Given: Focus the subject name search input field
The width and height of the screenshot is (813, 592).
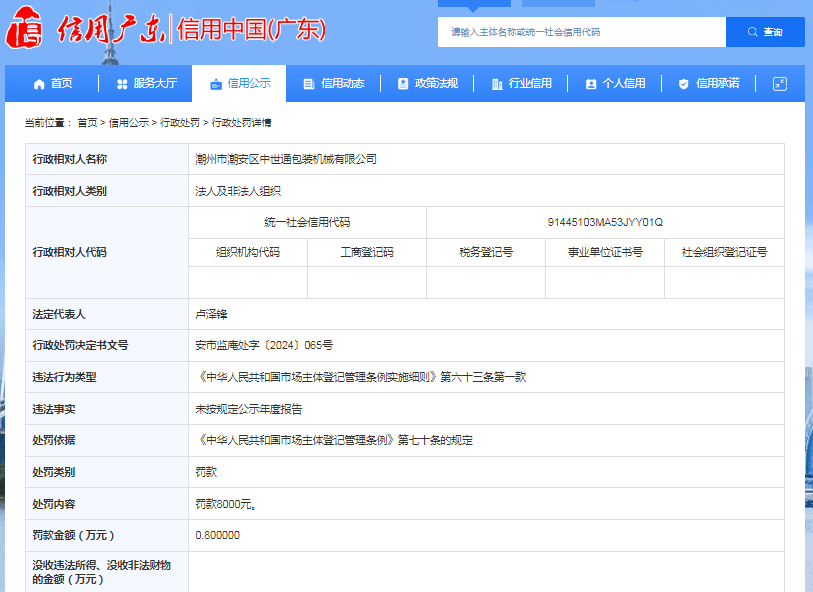Looking at the screenshot, I should (582, 32).
